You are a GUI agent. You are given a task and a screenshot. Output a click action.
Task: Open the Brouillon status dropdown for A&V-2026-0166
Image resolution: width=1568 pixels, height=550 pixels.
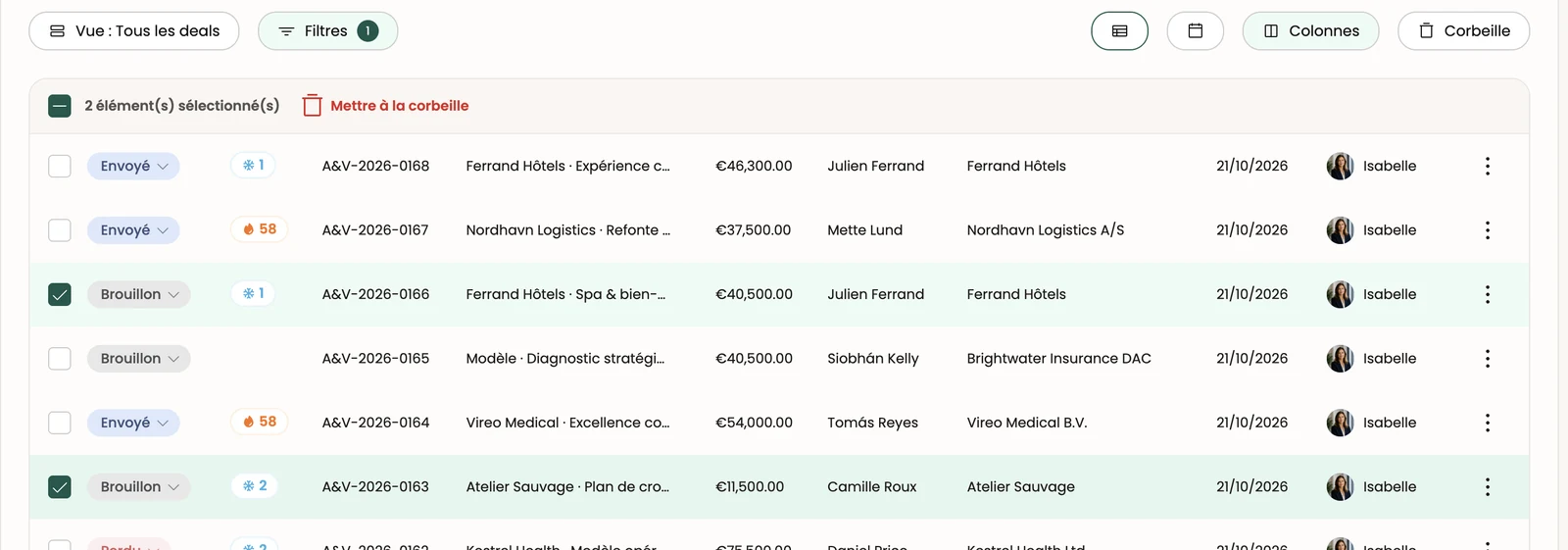click(x=138, y=294)
